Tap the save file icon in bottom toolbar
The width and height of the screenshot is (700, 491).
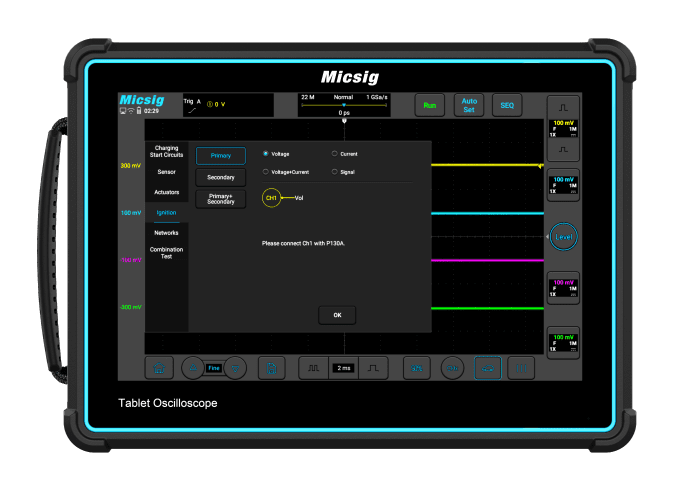[269, 368]
